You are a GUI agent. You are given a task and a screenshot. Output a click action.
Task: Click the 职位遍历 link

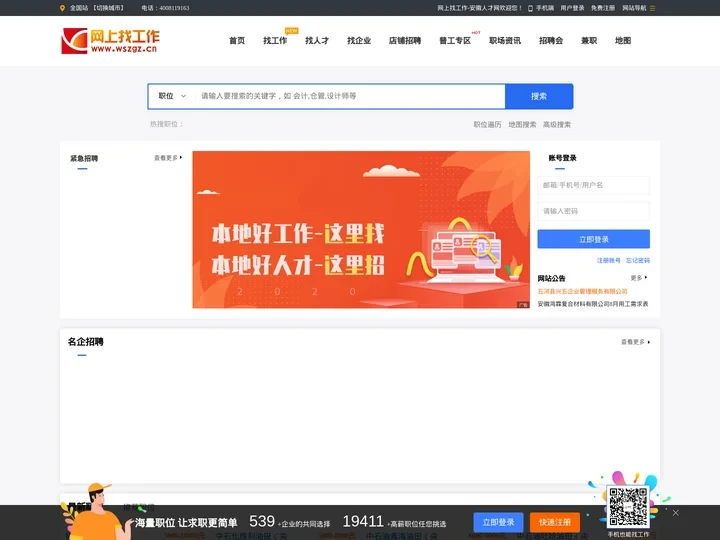click(x=487, y=124)
